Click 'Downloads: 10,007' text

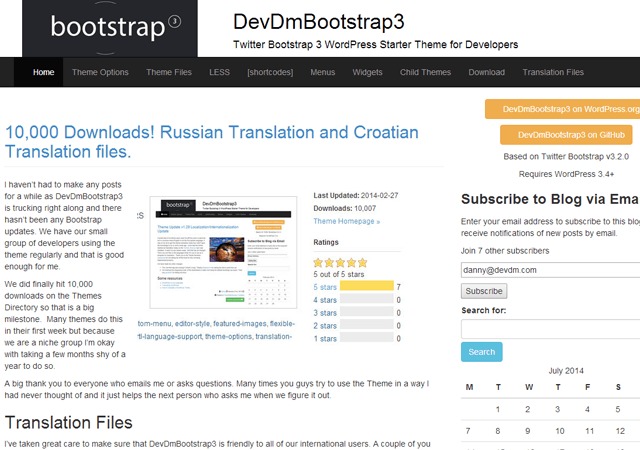(344, 208)
